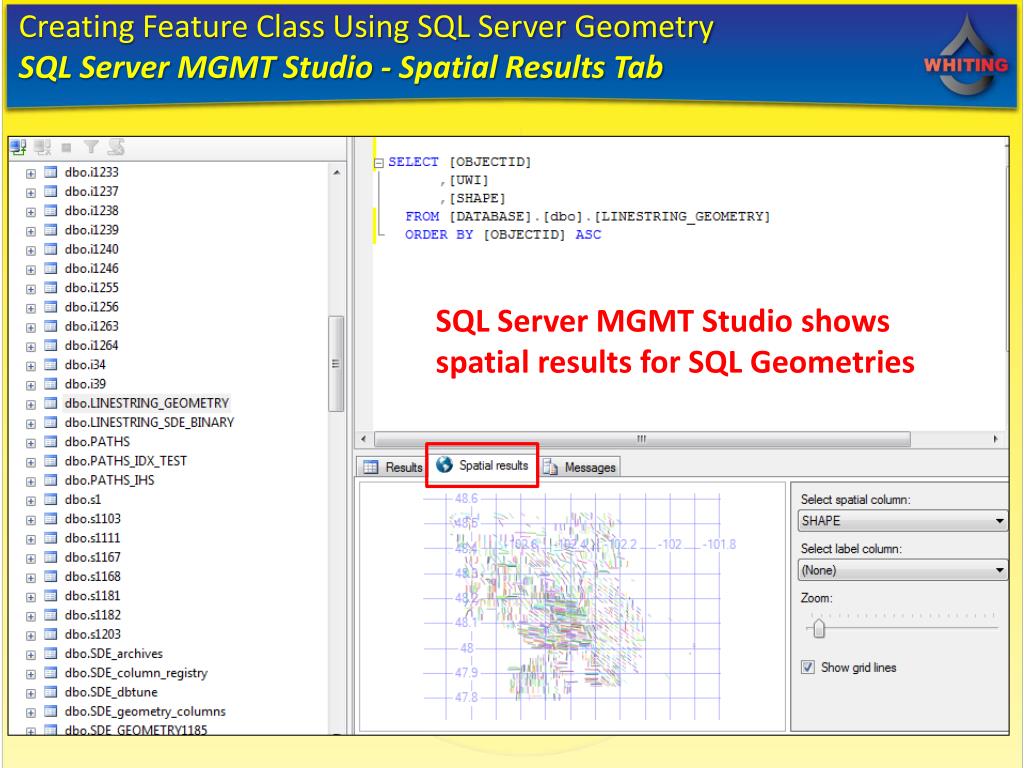The width and height of the screenshot is (1024, 768).
Task: Click the ASC keyword in the query
Action: click(588, 235)
